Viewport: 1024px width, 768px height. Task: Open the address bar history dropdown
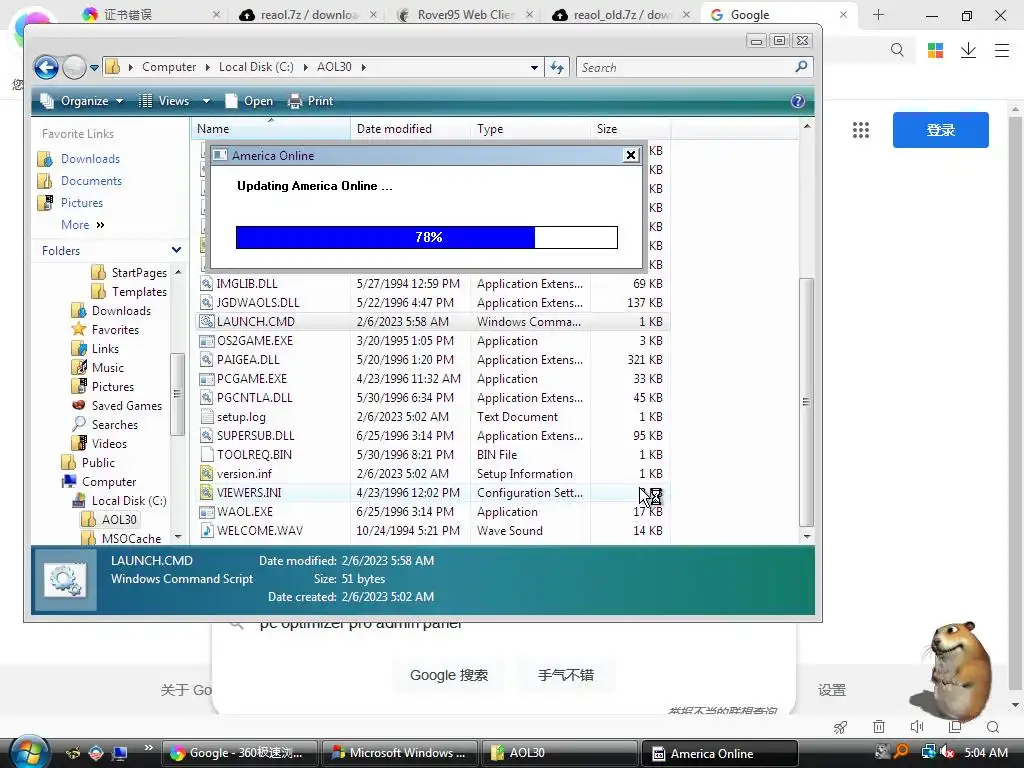534,67
